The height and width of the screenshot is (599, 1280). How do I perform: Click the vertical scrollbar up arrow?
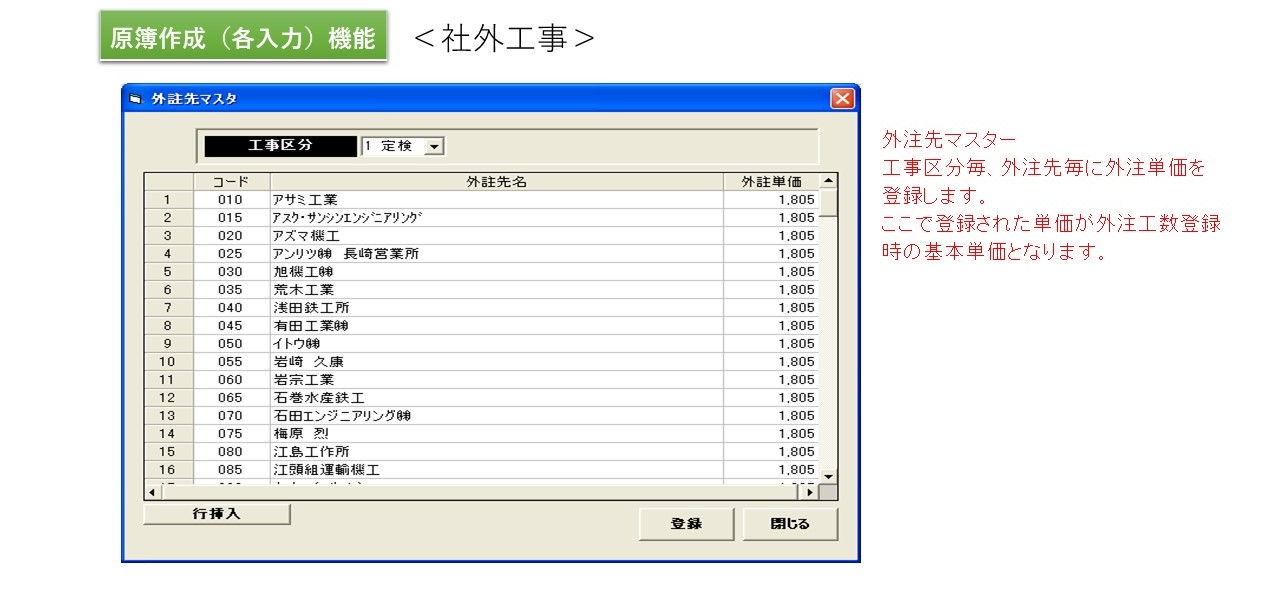828,181
